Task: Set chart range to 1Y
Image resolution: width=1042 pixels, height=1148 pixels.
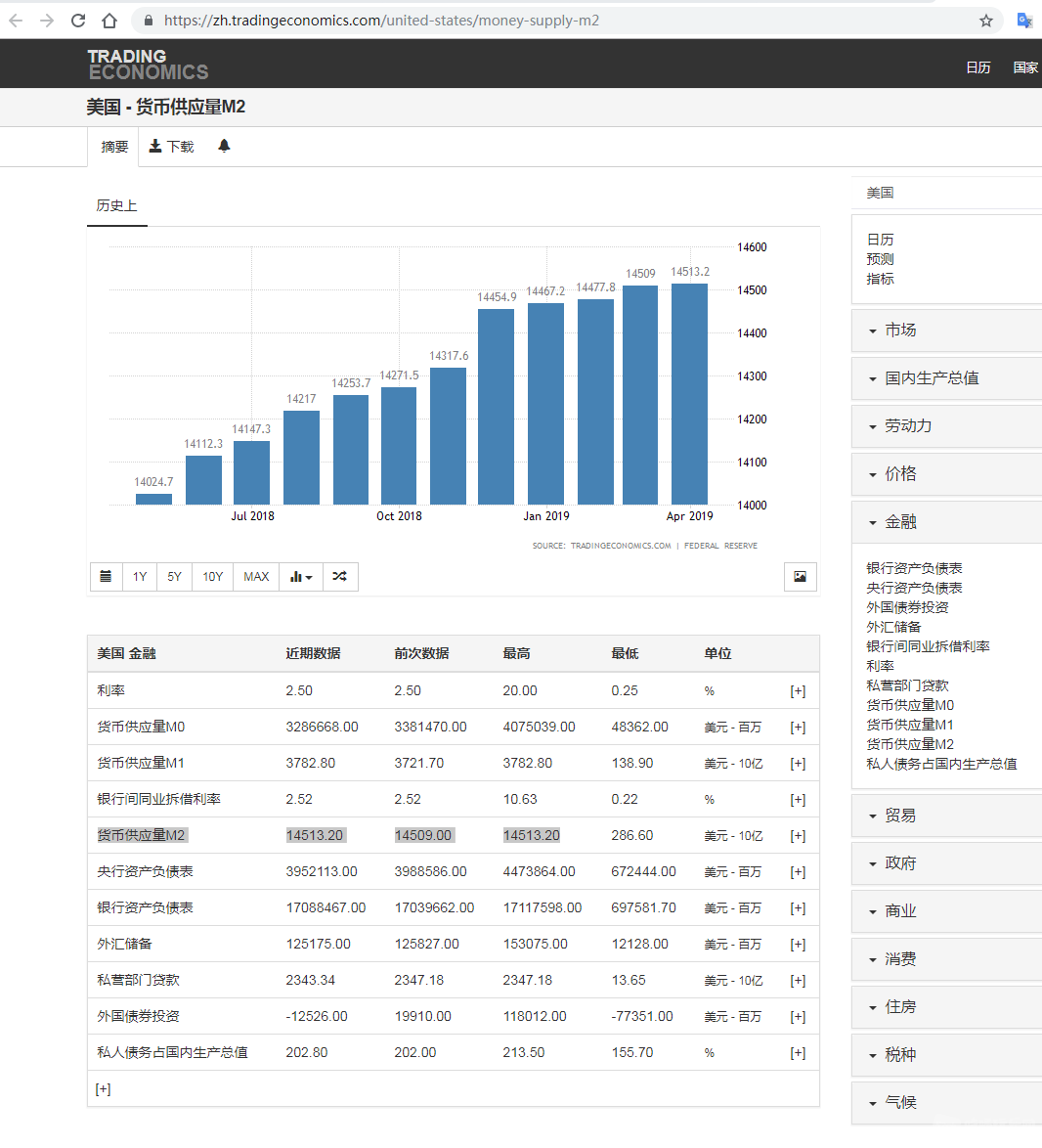Action: click(x=140, y=577)
